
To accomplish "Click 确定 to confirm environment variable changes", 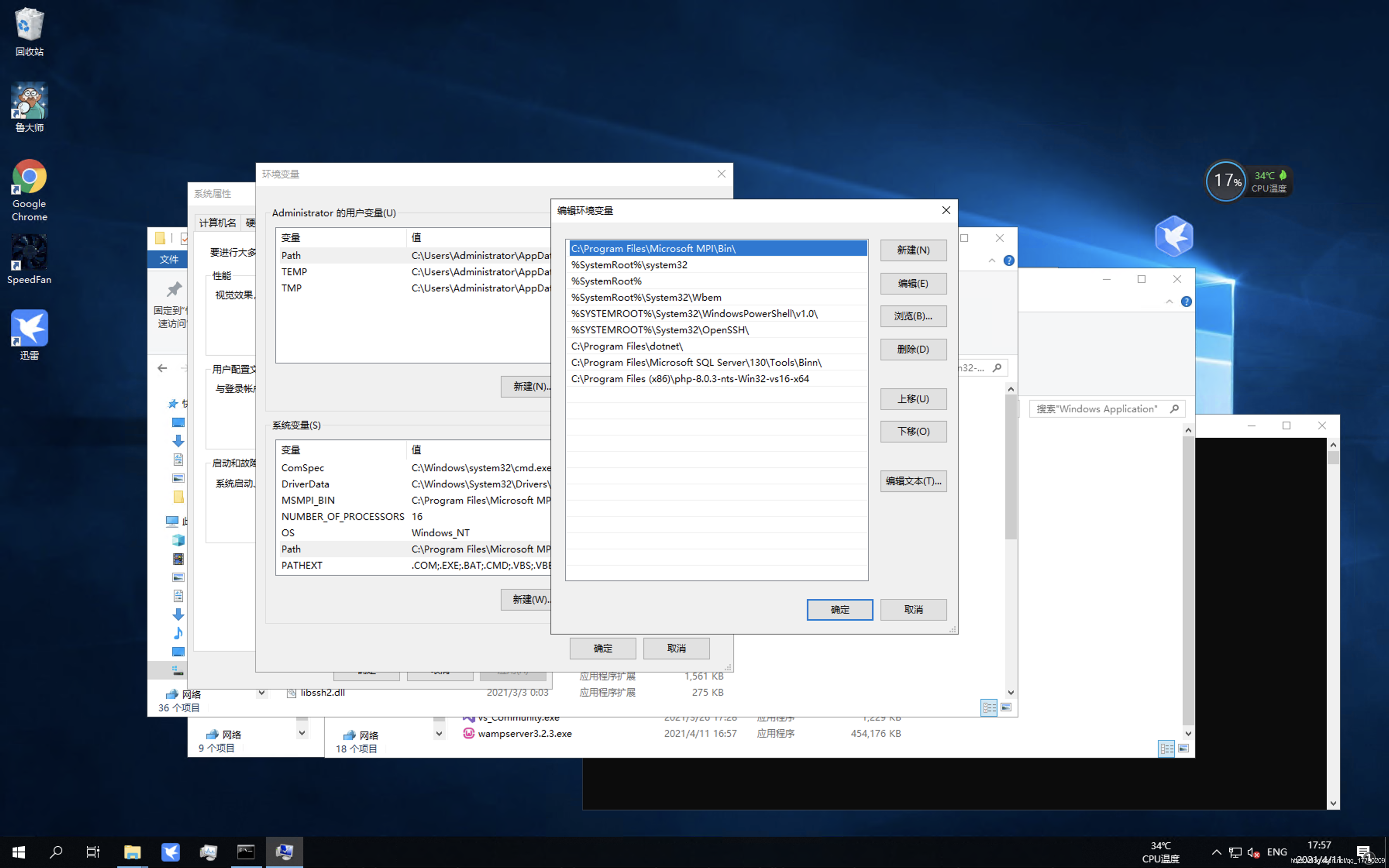I will 839,609.
